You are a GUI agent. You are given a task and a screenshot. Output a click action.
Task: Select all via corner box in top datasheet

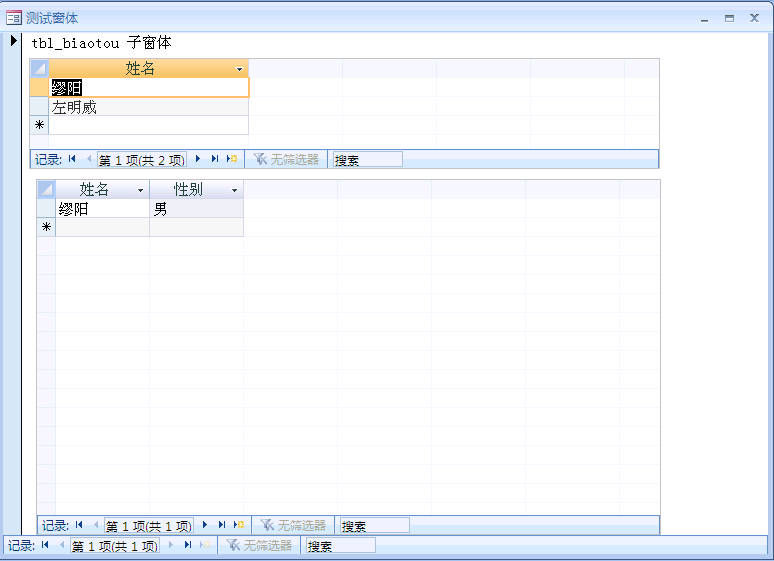click(x=39, y=68)
